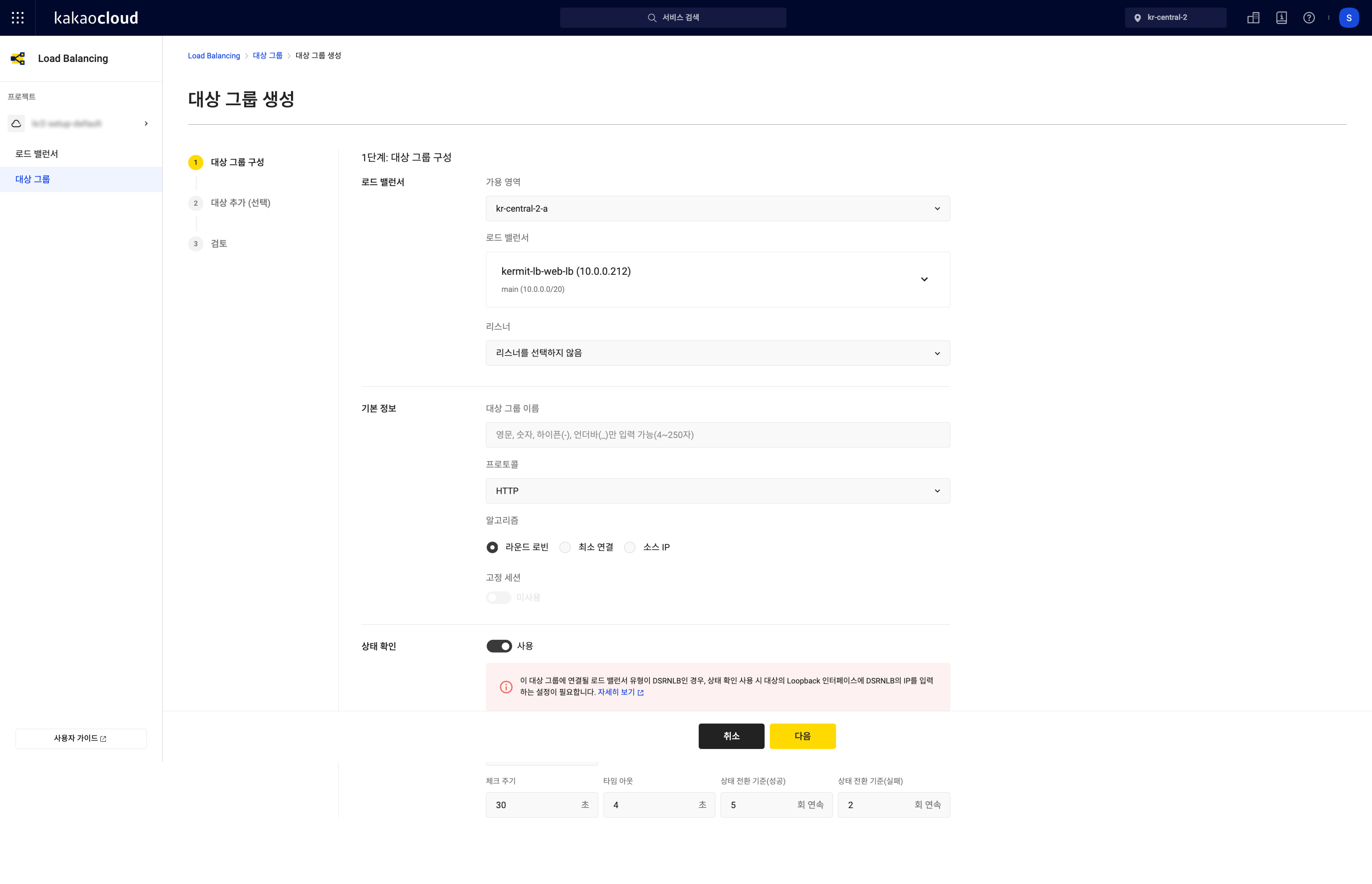
Task: Open the kr-central-2 region selector
Action: point(1176,18)
